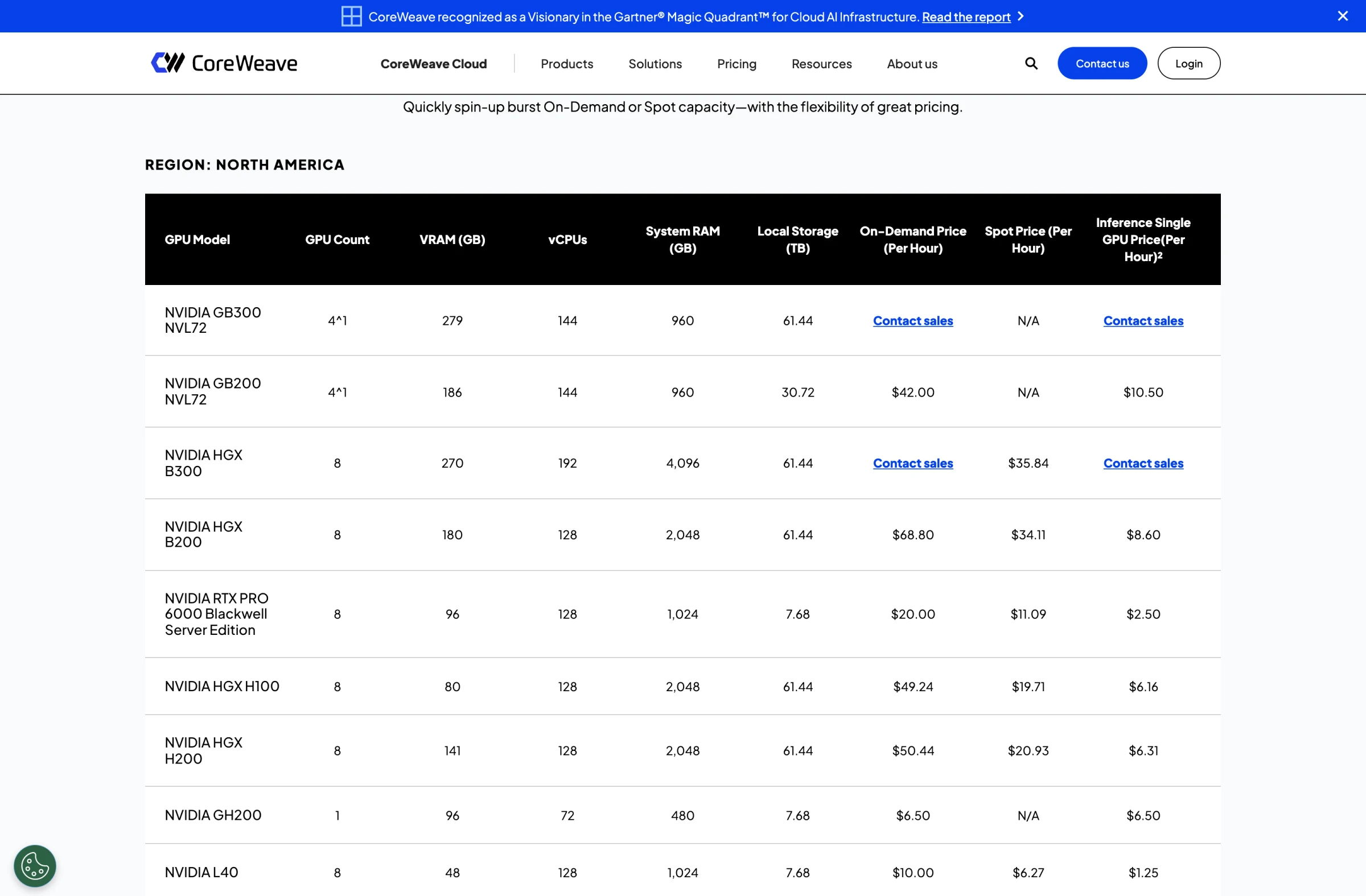Open the Resources menu
The width and height of the screenshot is (1366, 896).
click(821, 64)
